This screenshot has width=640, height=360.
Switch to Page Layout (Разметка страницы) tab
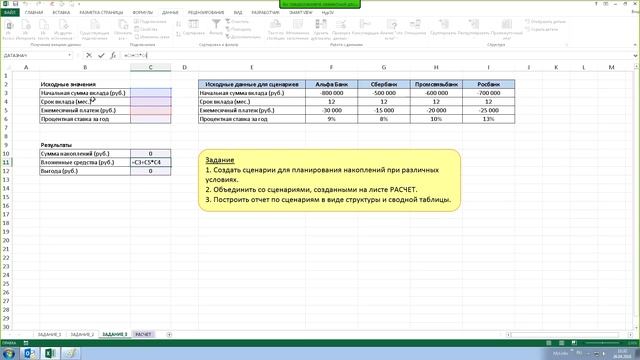tap(101, 12)
